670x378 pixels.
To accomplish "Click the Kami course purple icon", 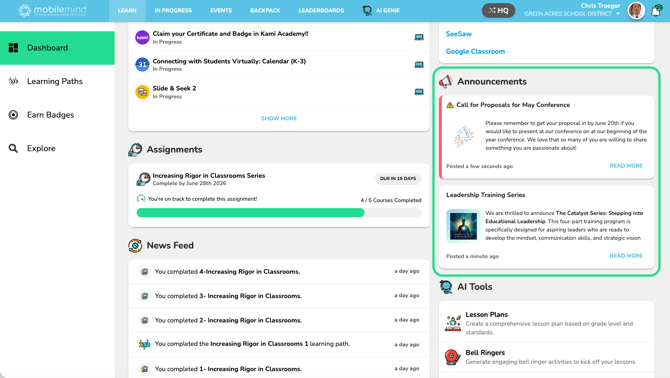I will pos(142,37).
